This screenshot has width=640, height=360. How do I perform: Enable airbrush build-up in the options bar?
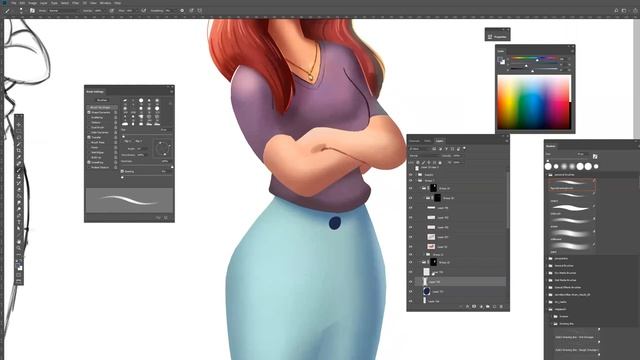coord(144,11)
